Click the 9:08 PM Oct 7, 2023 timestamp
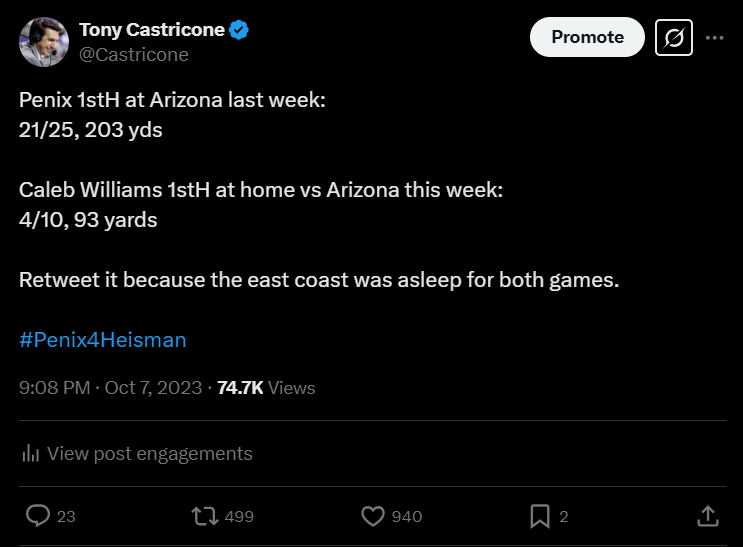743x547 pixels. pyautogui.click(x=110, y=388)
